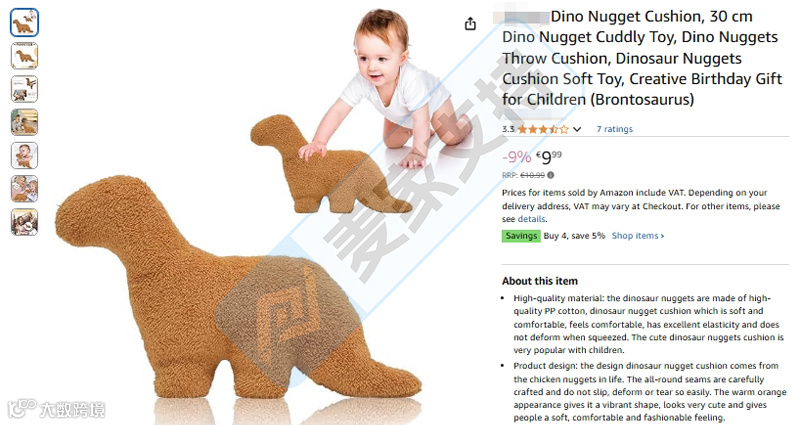Select the first product thumbnail
This screenshot has height=425, width=800.
click(x=24, y=22)
